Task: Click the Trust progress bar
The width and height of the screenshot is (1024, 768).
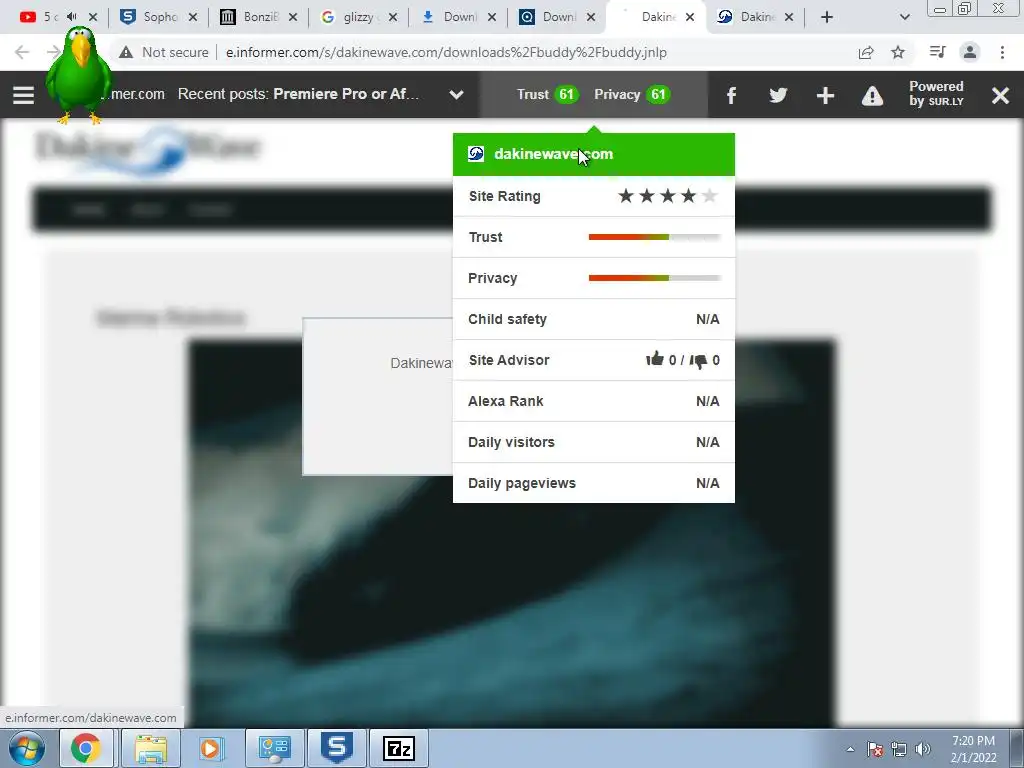Action: coord(654,237)
